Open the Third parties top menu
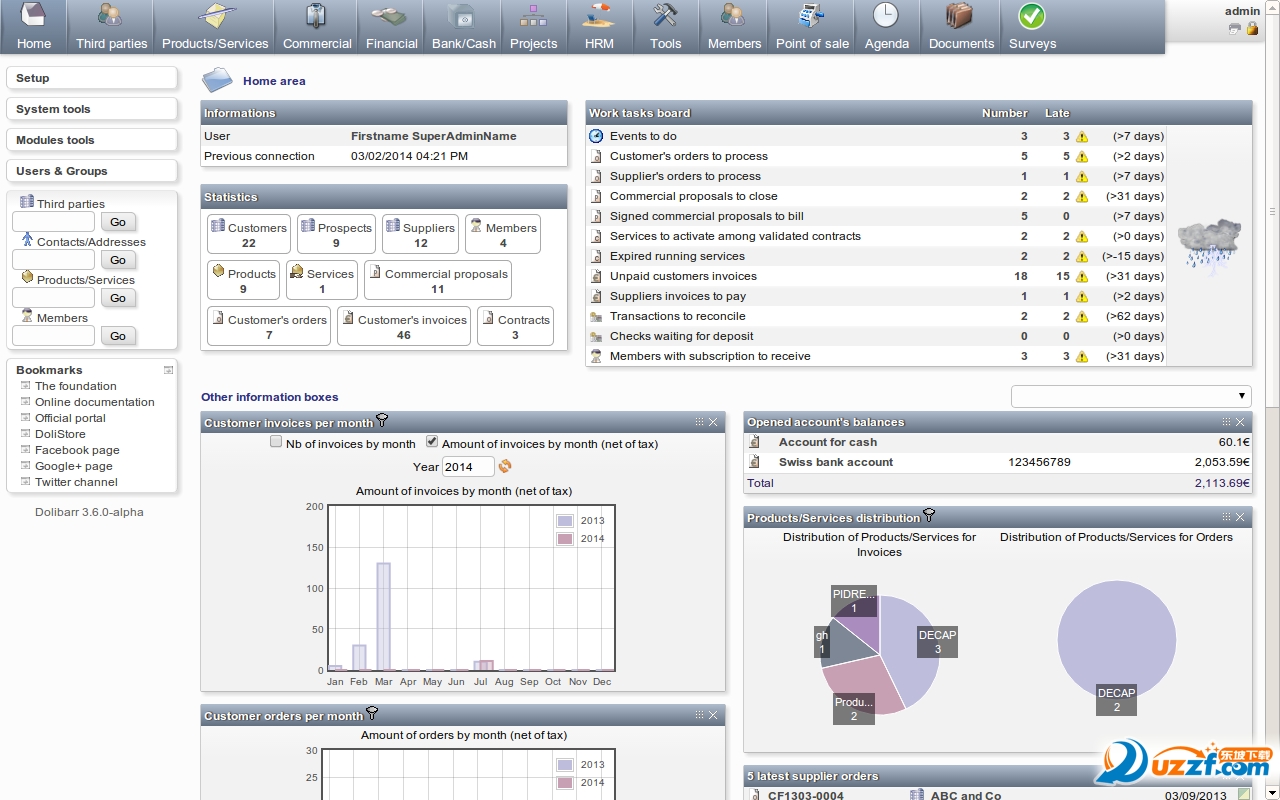The image size is (1280, 800). [111, 27]
